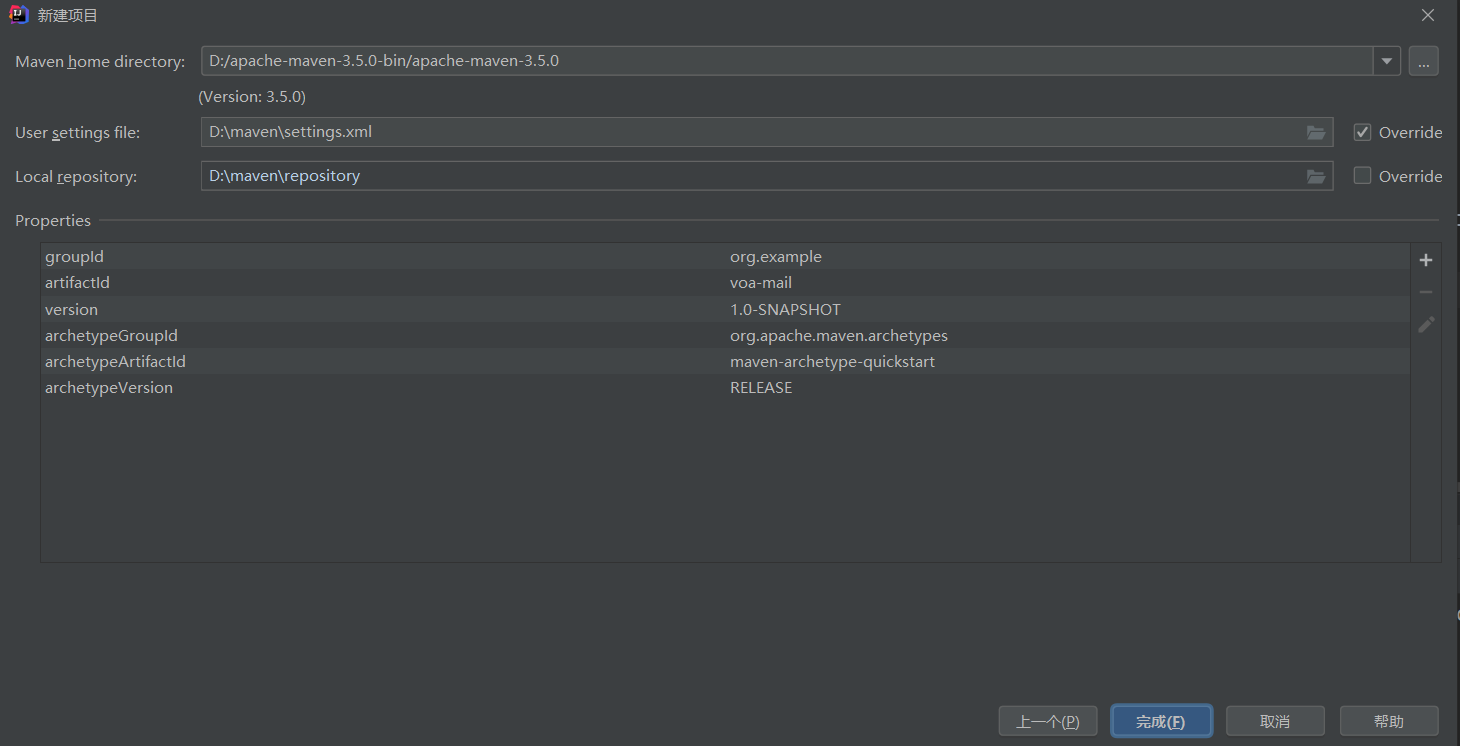Screen dimensions: 1460x746
Task: Click the org.apache.maven.archetypes value
Action: (839, 335)
